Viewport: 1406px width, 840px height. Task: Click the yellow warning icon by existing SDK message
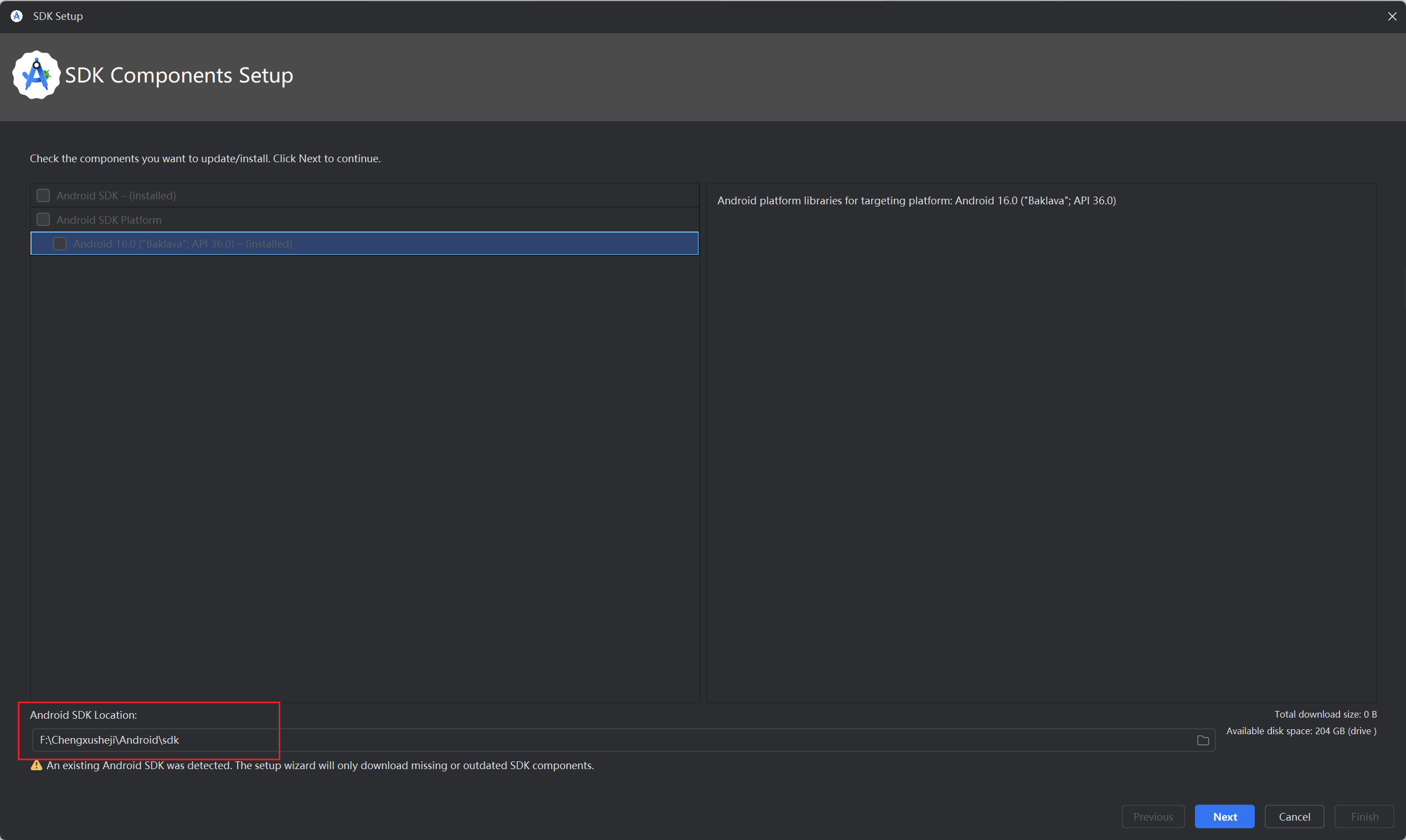(x=36, y=766)
